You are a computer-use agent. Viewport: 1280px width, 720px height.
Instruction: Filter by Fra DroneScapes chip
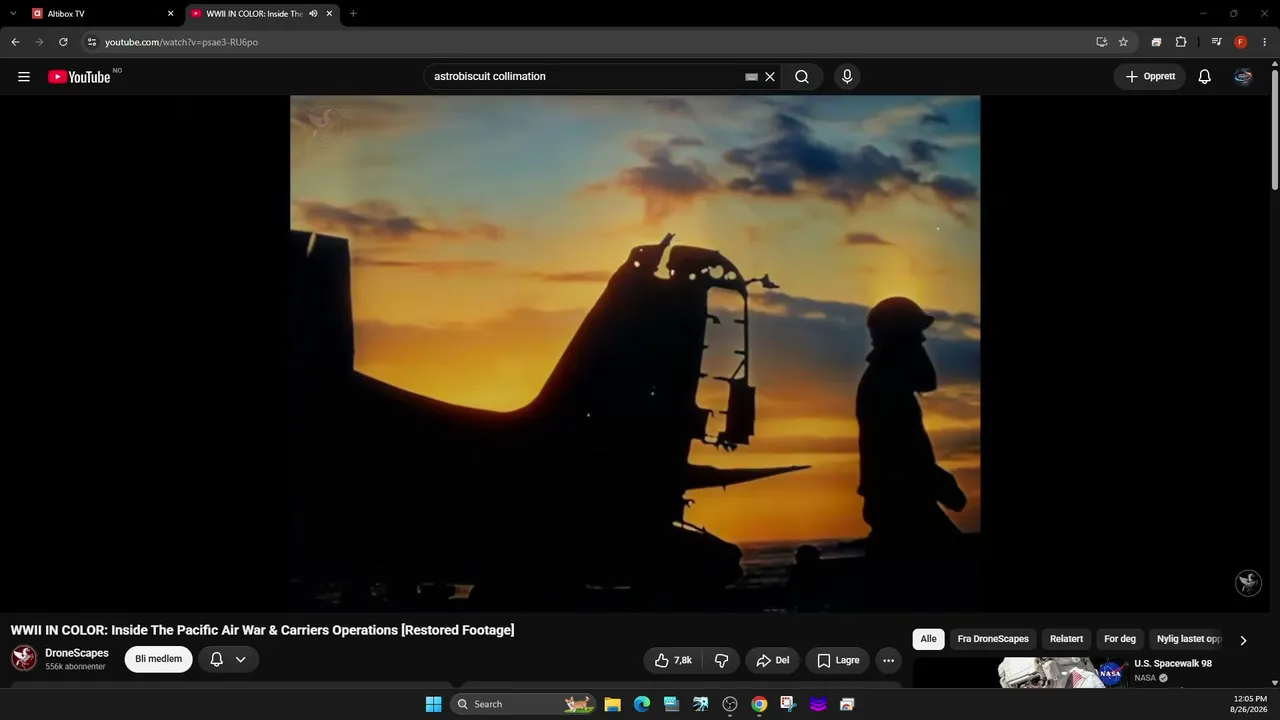(993, 639)
